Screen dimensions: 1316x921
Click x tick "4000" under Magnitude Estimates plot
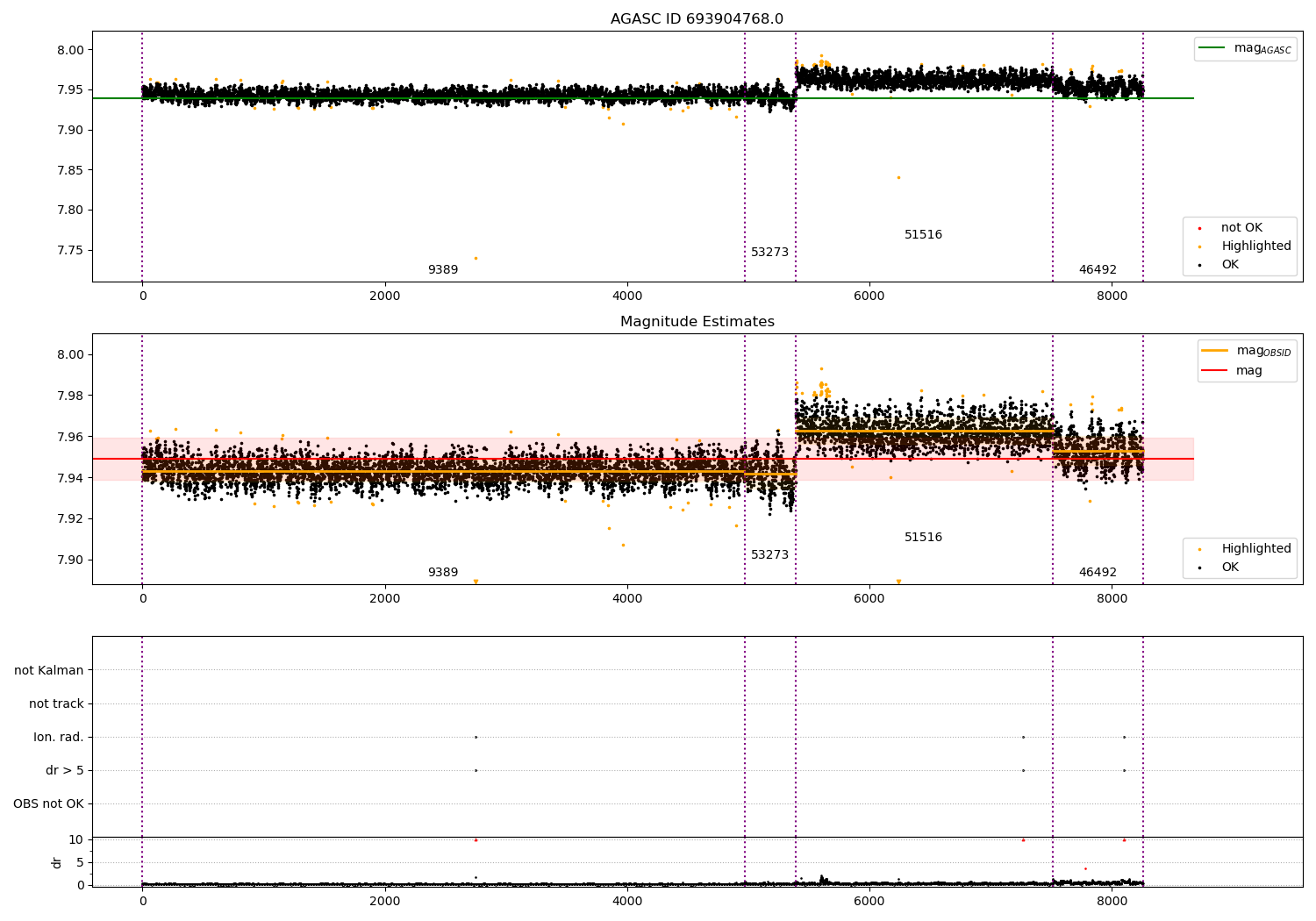click(627, 599)
